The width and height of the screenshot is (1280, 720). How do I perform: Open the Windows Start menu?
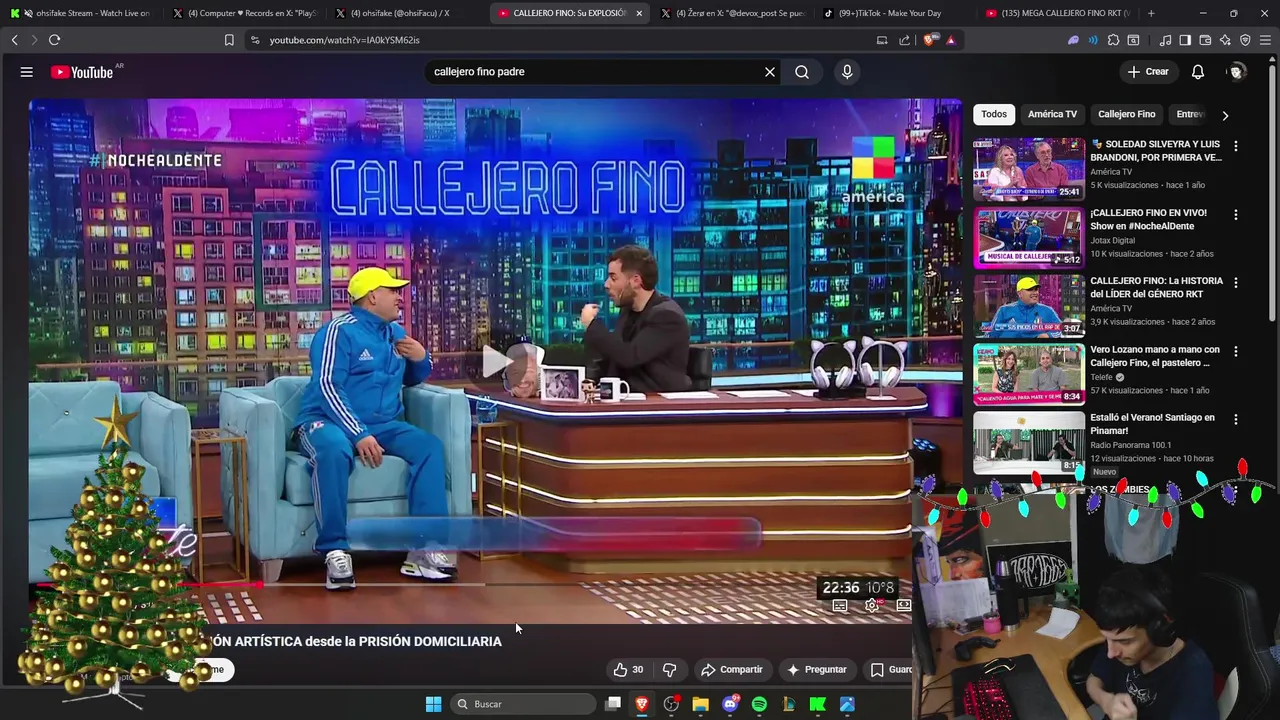pos(433,704)
